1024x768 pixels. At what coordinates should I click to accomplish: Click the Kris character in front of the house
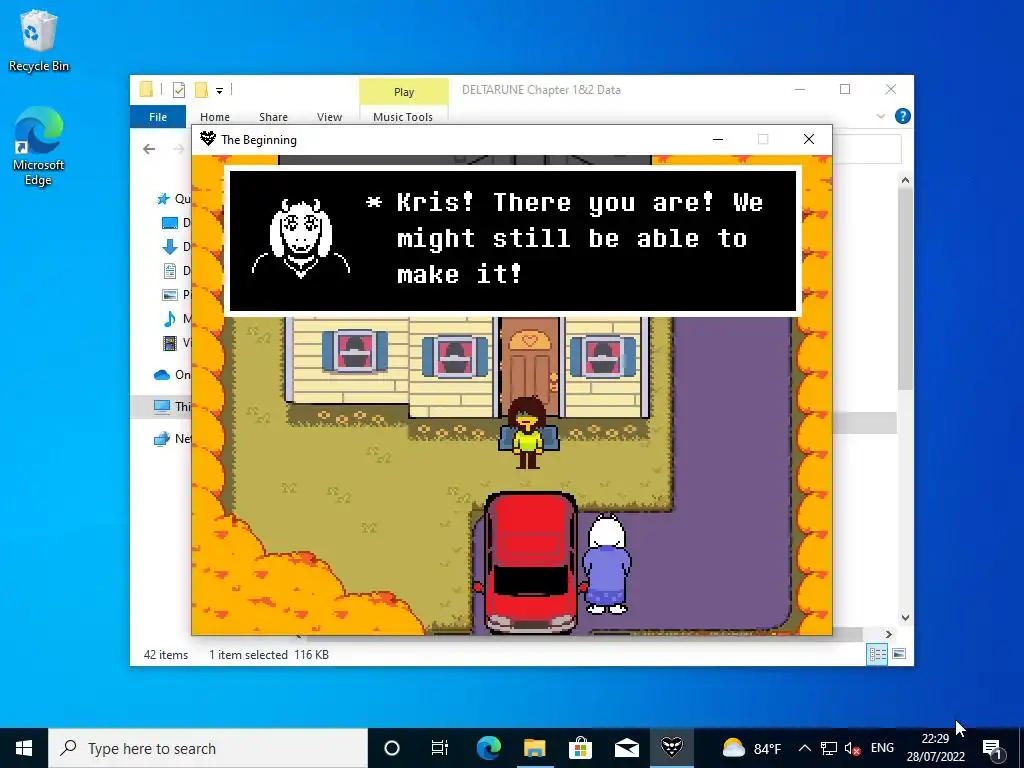527,432
